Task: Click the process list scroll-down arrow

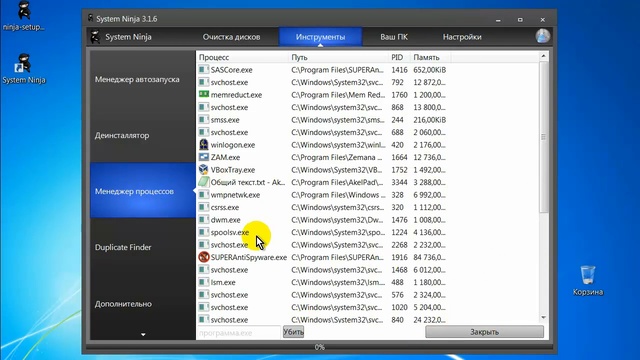Action: click(x=543, y=318)
